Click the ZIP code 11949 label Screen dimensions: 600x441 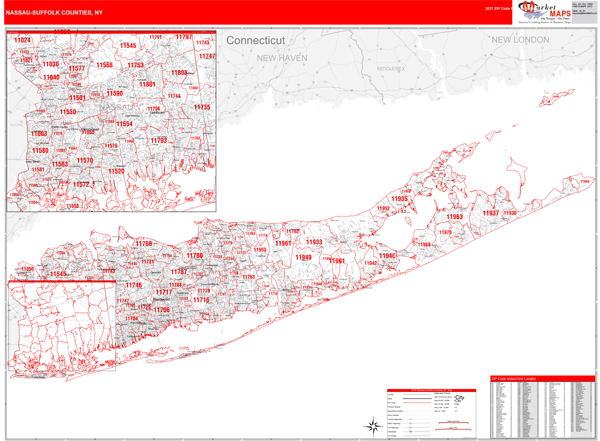(x=303, y=257)
